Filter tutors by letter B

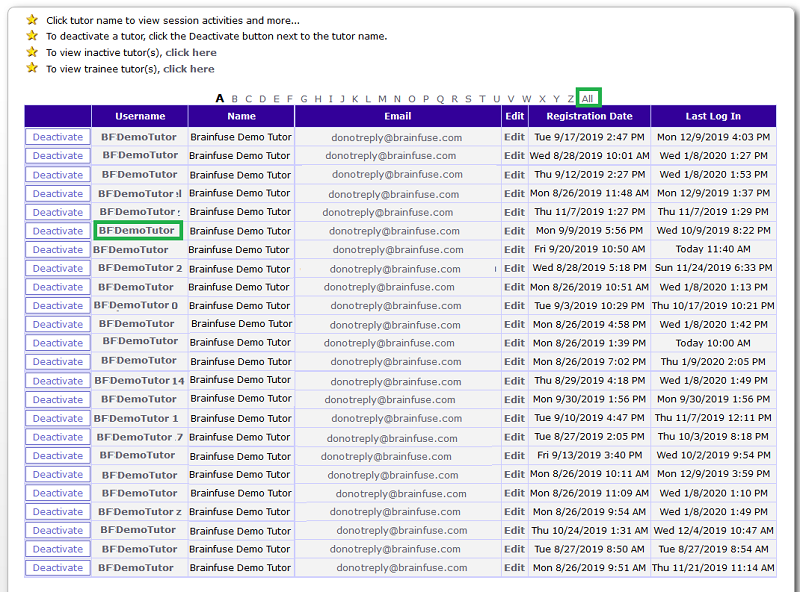pyautogui.click(x=235, y=99)
